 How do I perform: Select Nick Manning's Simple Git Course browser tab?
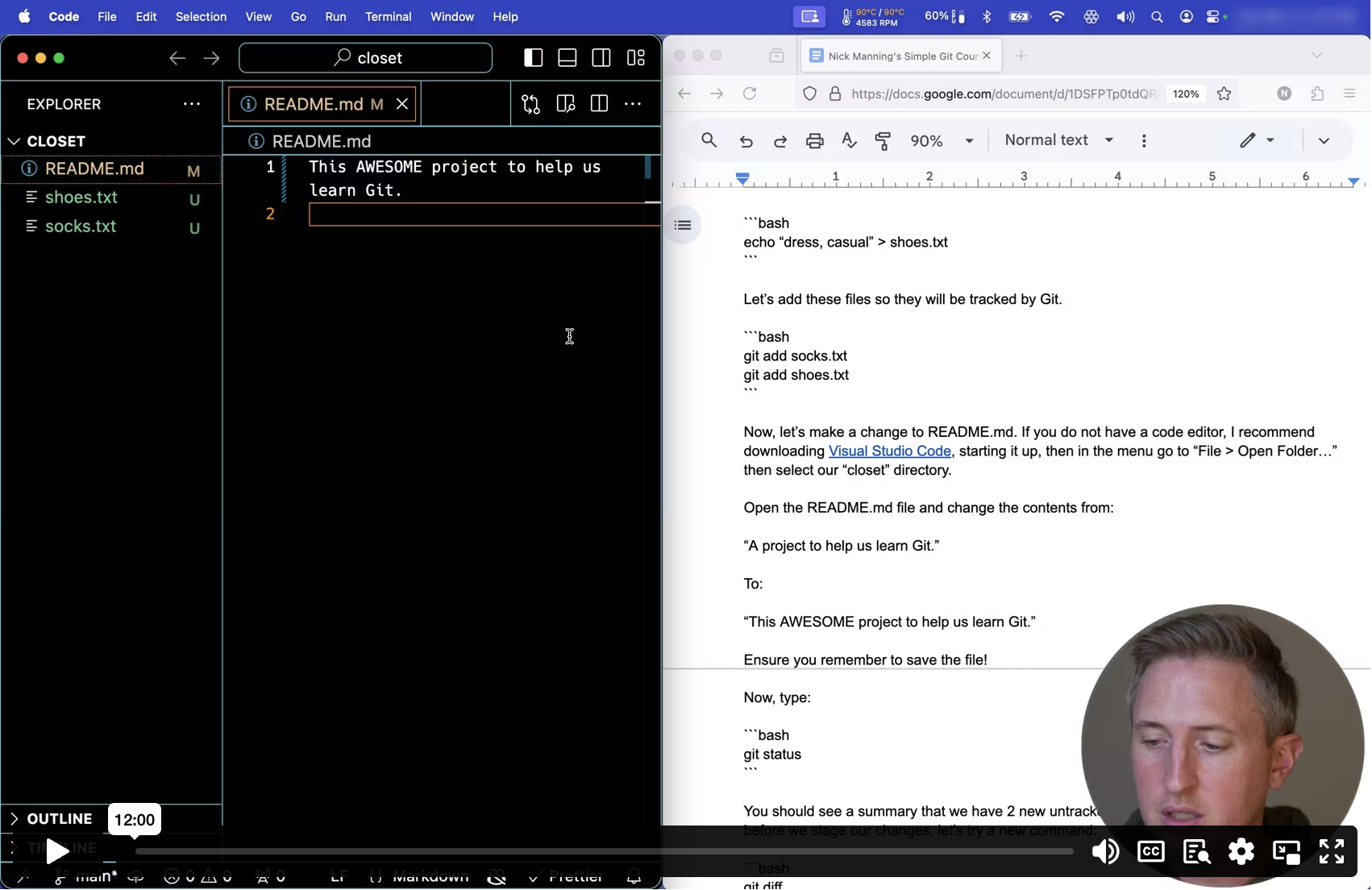point(902,56)
